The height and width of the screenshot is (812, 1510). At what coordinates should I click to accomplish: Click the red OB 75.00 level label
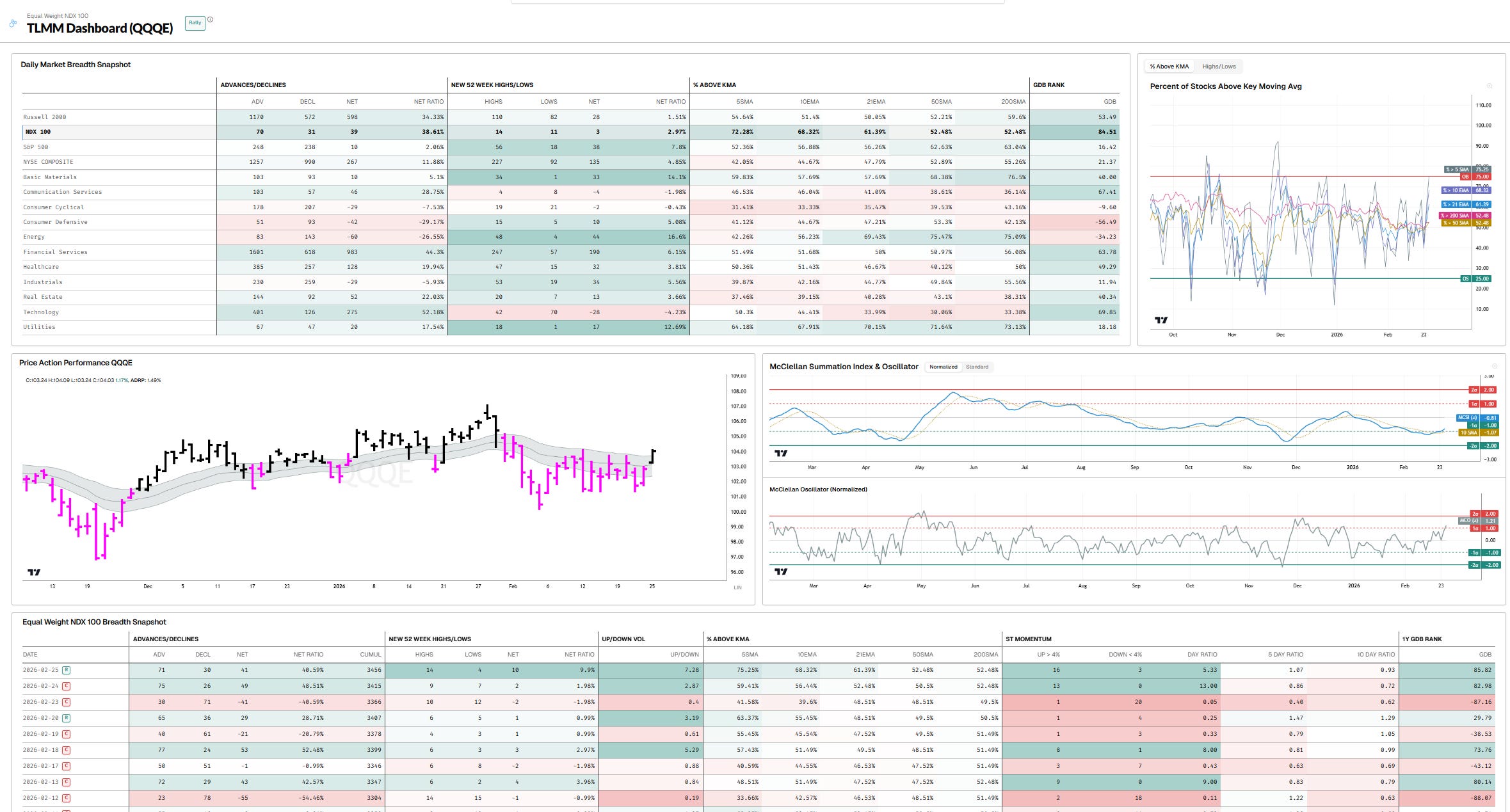pos(1477,177)
